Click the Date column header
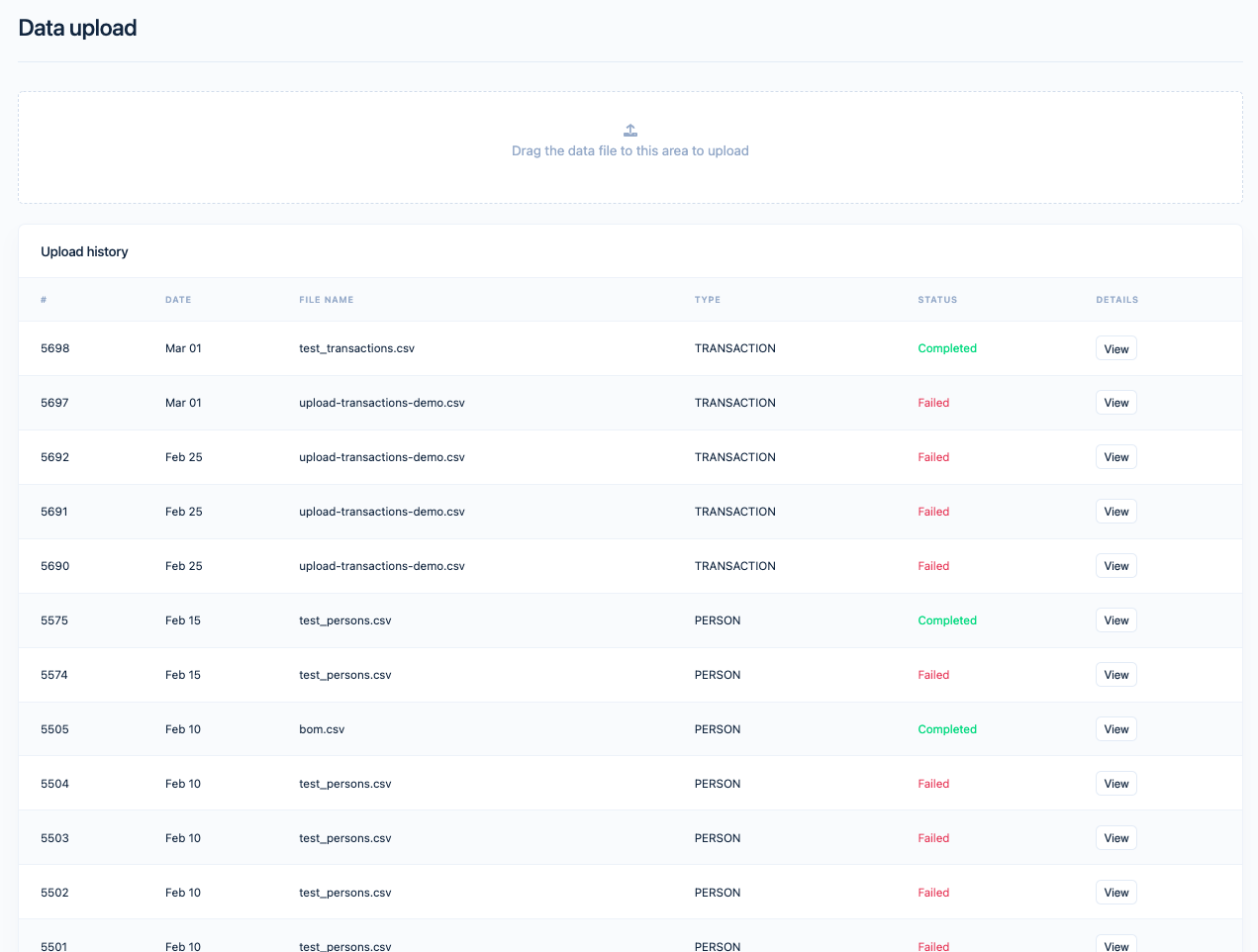This screenshot has height=952, width=1258. coord(178,300)
